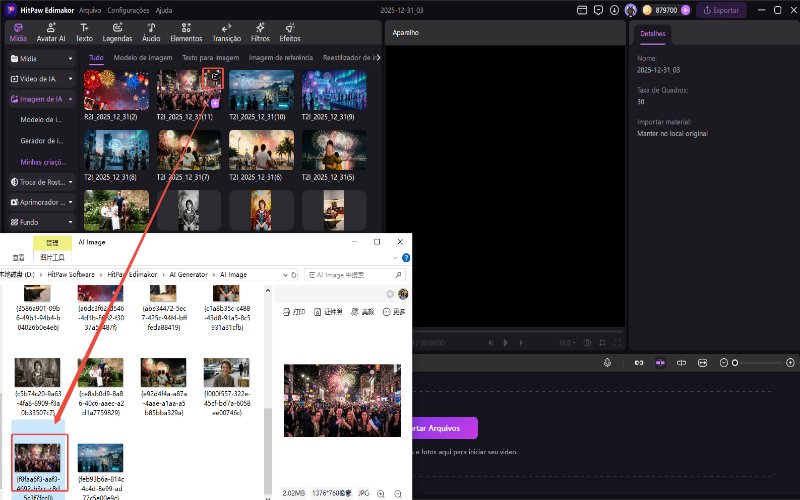Open the Elementos library
The width and height of the screenshot is (800, 500).
186,32
